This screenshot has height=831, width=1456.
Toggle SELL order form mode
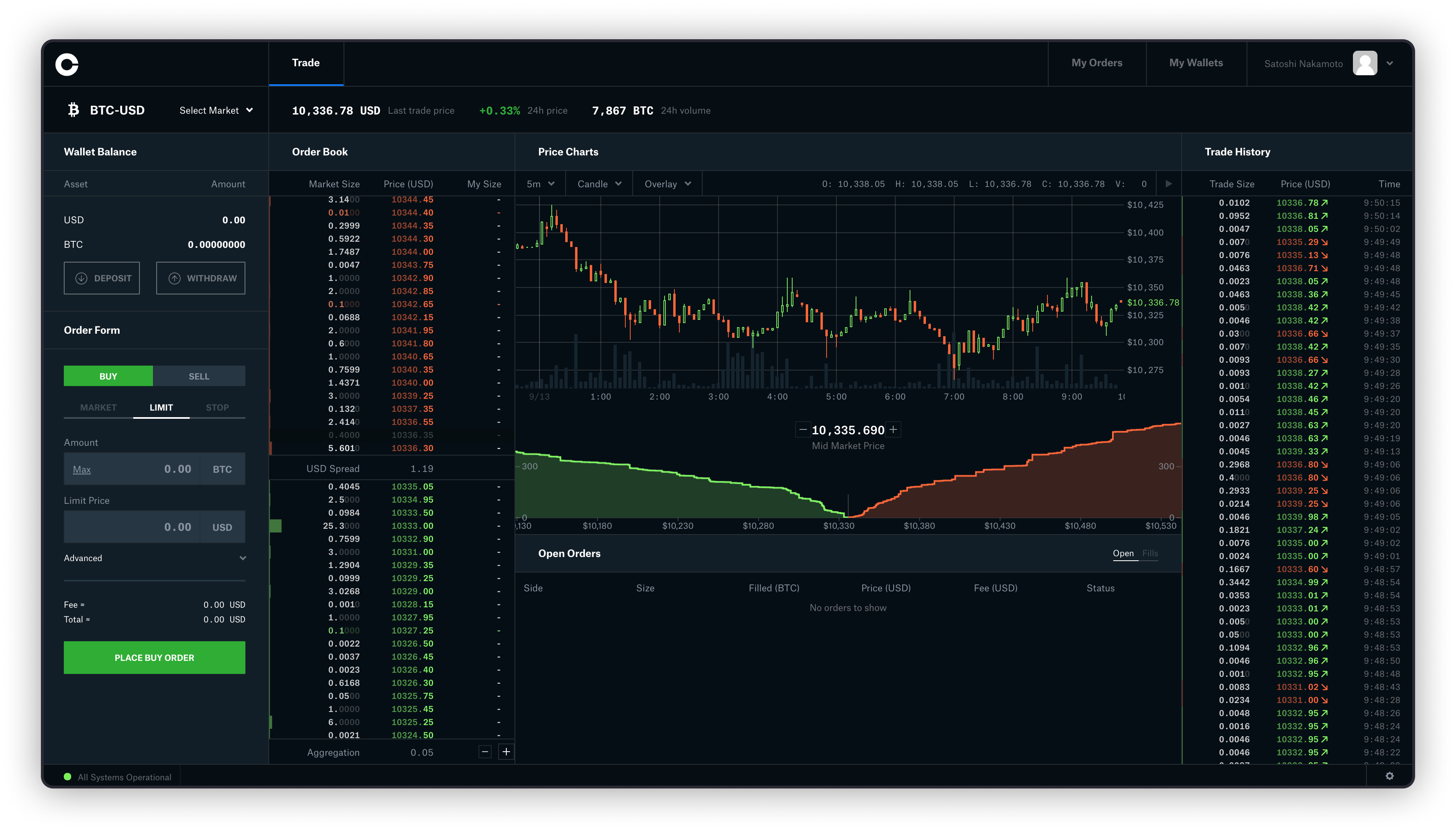(199, 375)
